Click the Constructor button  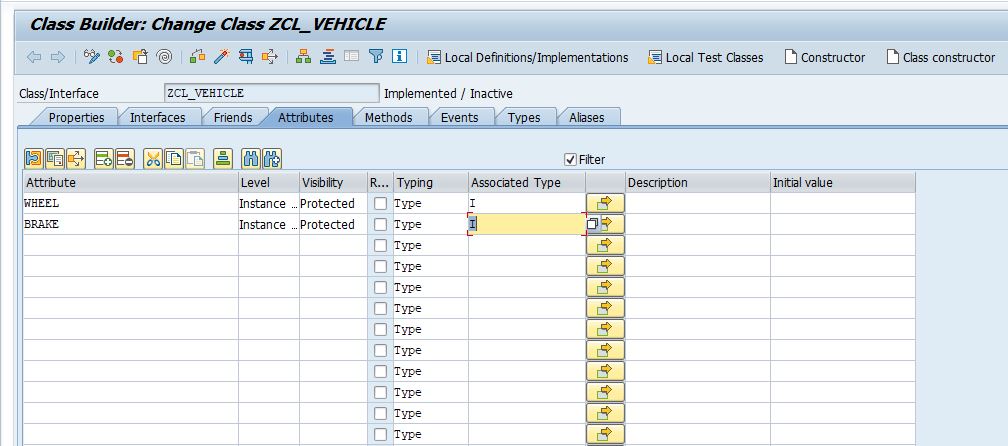[x=825, y=57]
